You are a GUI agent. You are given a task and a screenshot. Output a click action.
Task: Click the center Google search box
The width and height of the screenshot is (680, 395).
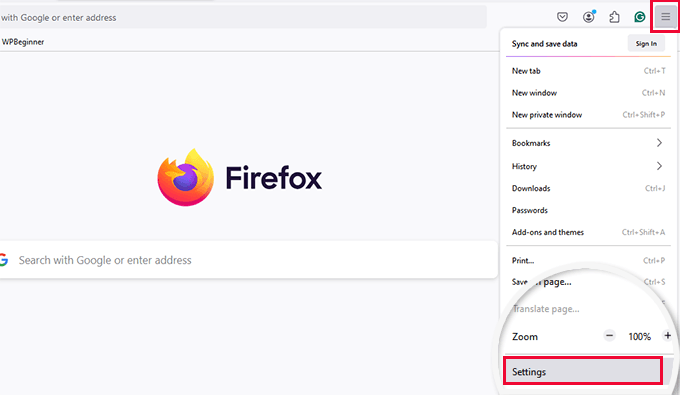point(248,260)
